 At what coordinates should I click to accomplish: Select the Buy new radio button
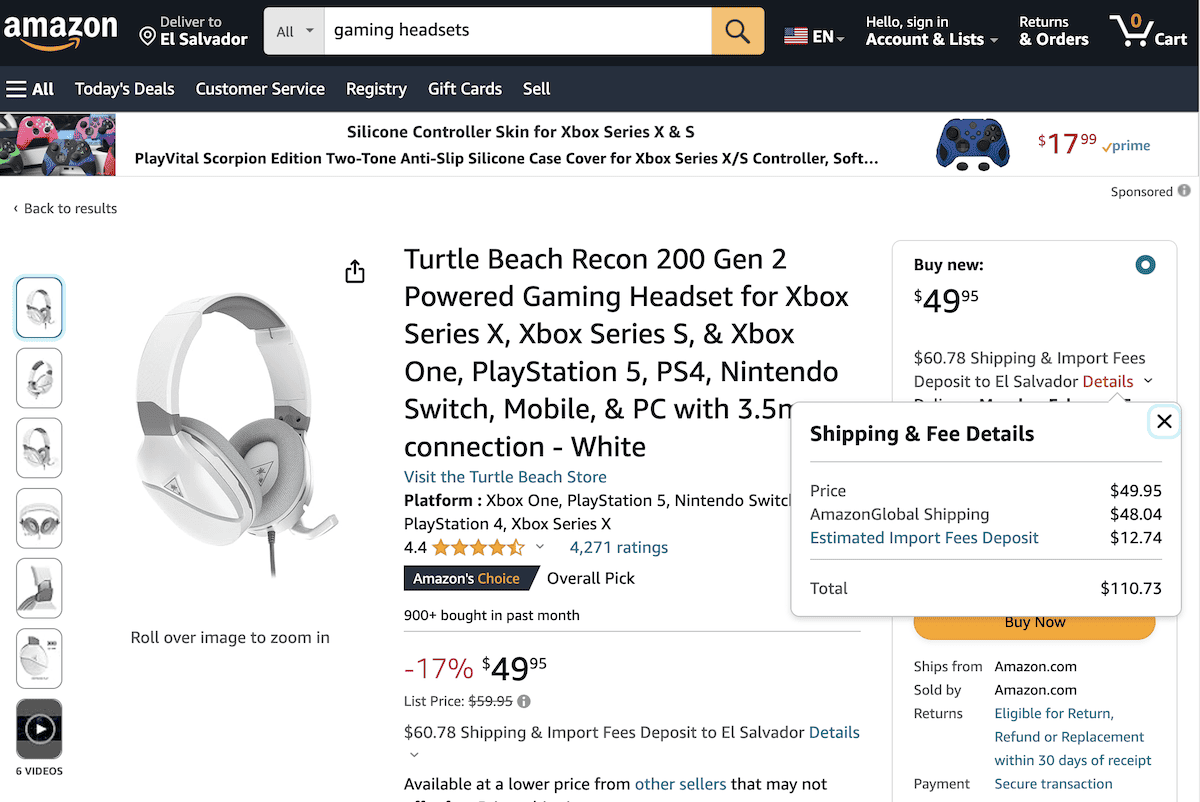[1145, 264]
